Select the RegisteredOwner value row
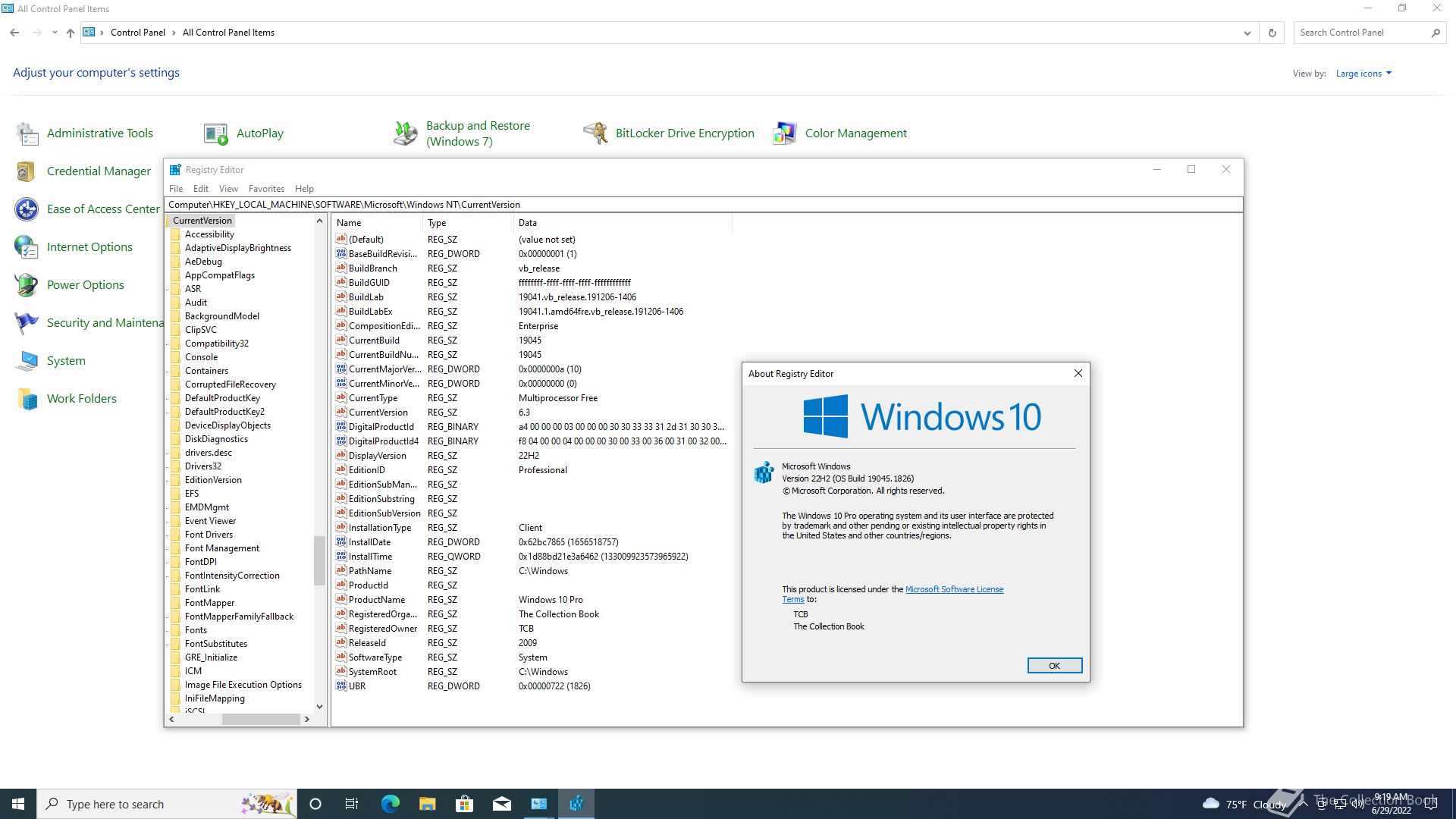 click(531, 629)
